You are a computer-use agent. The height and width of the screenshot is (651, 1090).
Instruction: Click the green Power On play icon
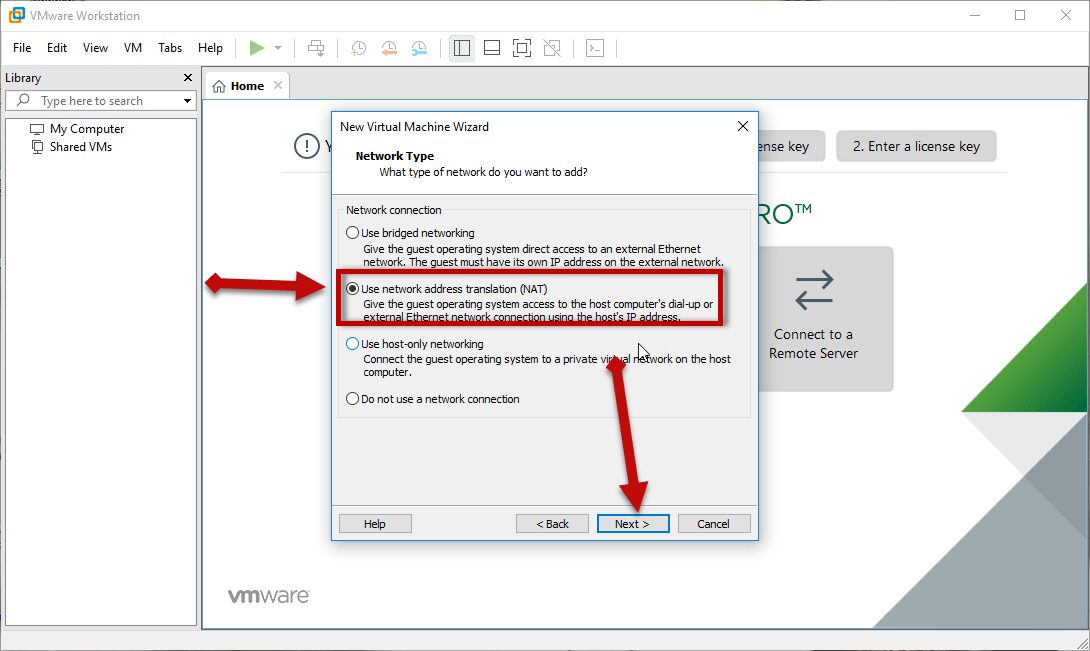pyautogui.click(x=257, y=48)
